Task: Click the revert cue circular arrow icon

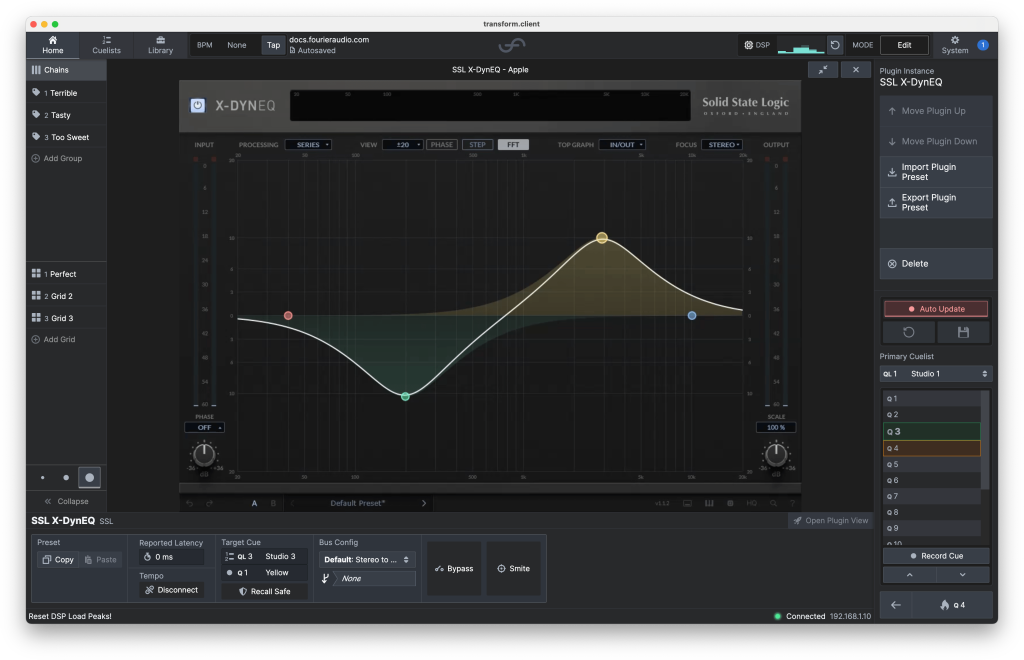Action: 909,332
